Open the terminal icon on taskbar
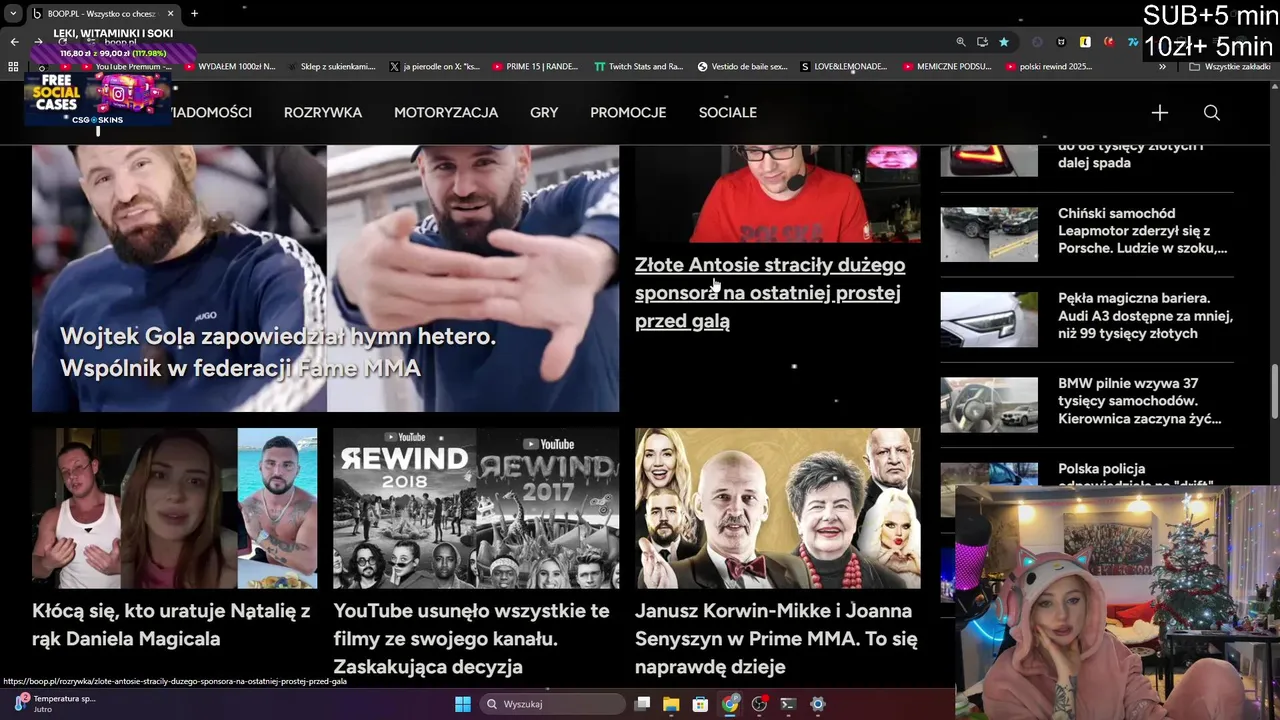 point(788,704)
